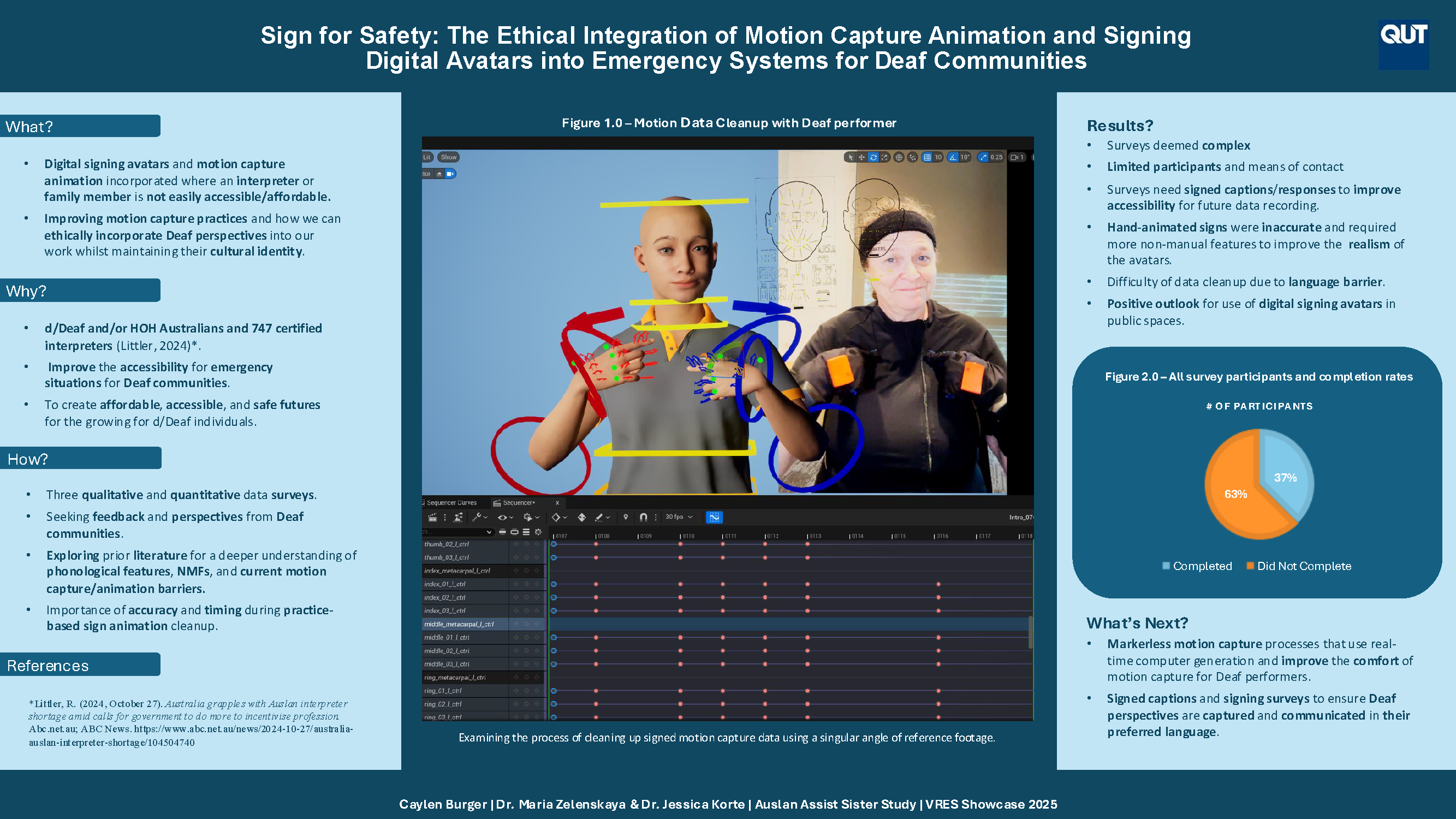Open the curve editor button in Sequencer
This screenshot has height=819, width=1456.
[714, 517]
